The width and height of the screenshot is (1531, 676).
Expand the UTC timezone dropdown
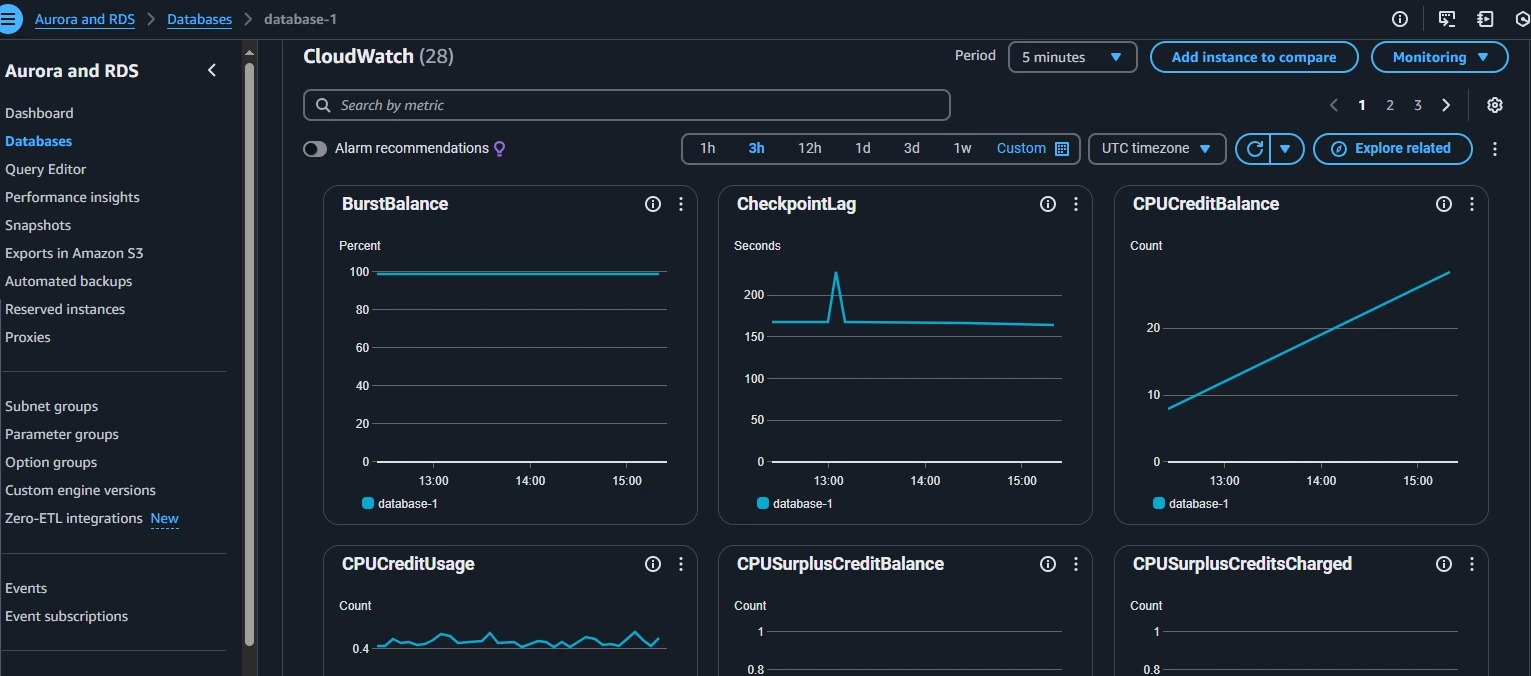pos(1156,148)
